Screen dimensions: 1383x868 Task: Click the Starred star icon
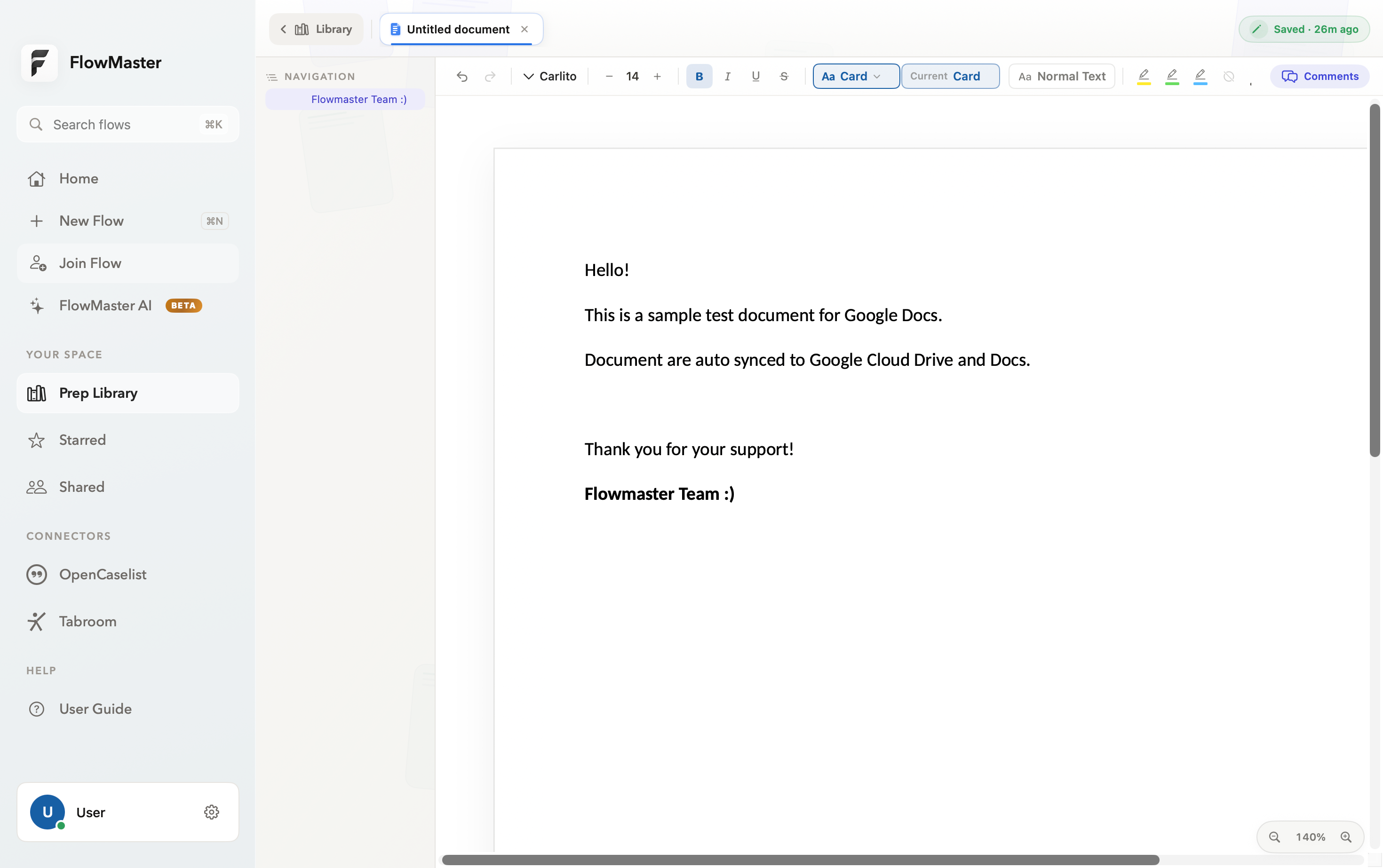[36, 440]
